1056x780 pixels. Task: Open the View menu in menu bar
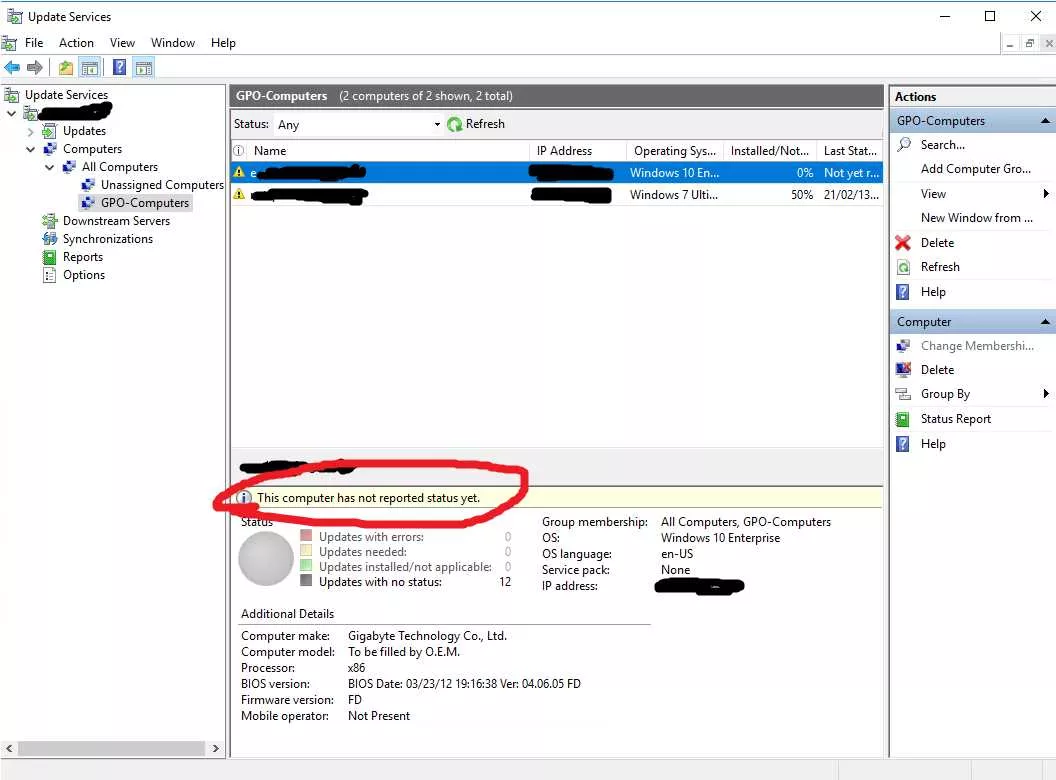(122, 42)
